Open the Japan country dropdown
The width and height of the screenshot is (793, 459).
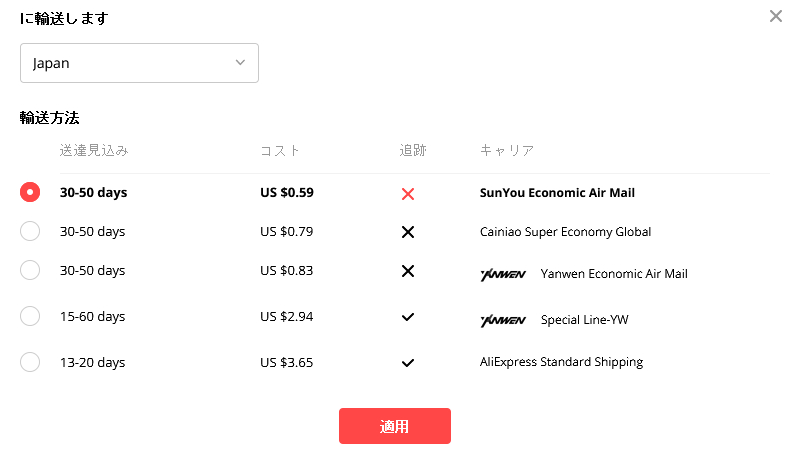tap(139, 63)
